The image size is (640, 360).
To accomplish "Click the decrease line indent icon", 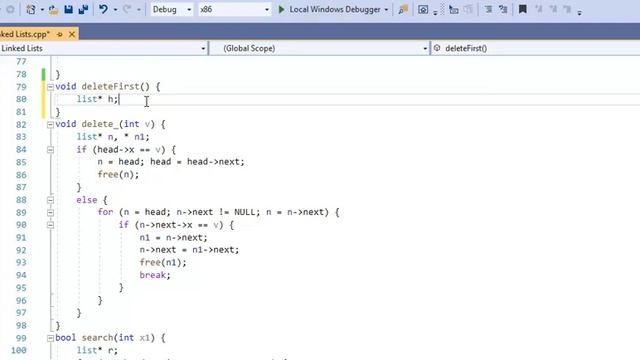I will pyautogui.click(x=488, y=9).
